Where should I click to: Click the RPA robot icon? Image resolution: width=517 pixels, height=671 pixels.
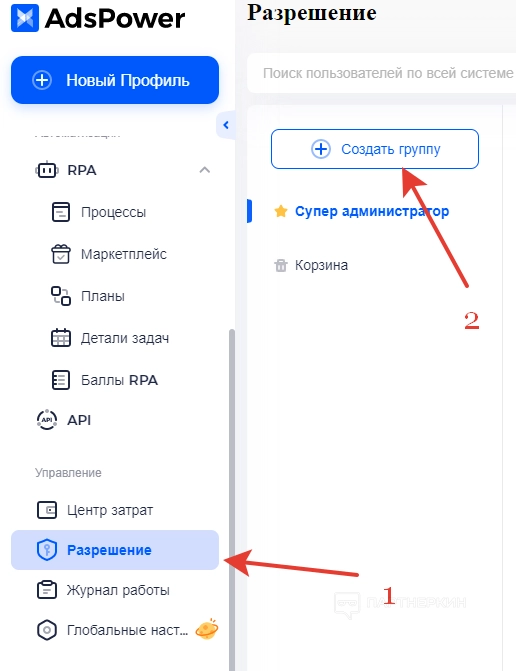[x=46, y=170]
